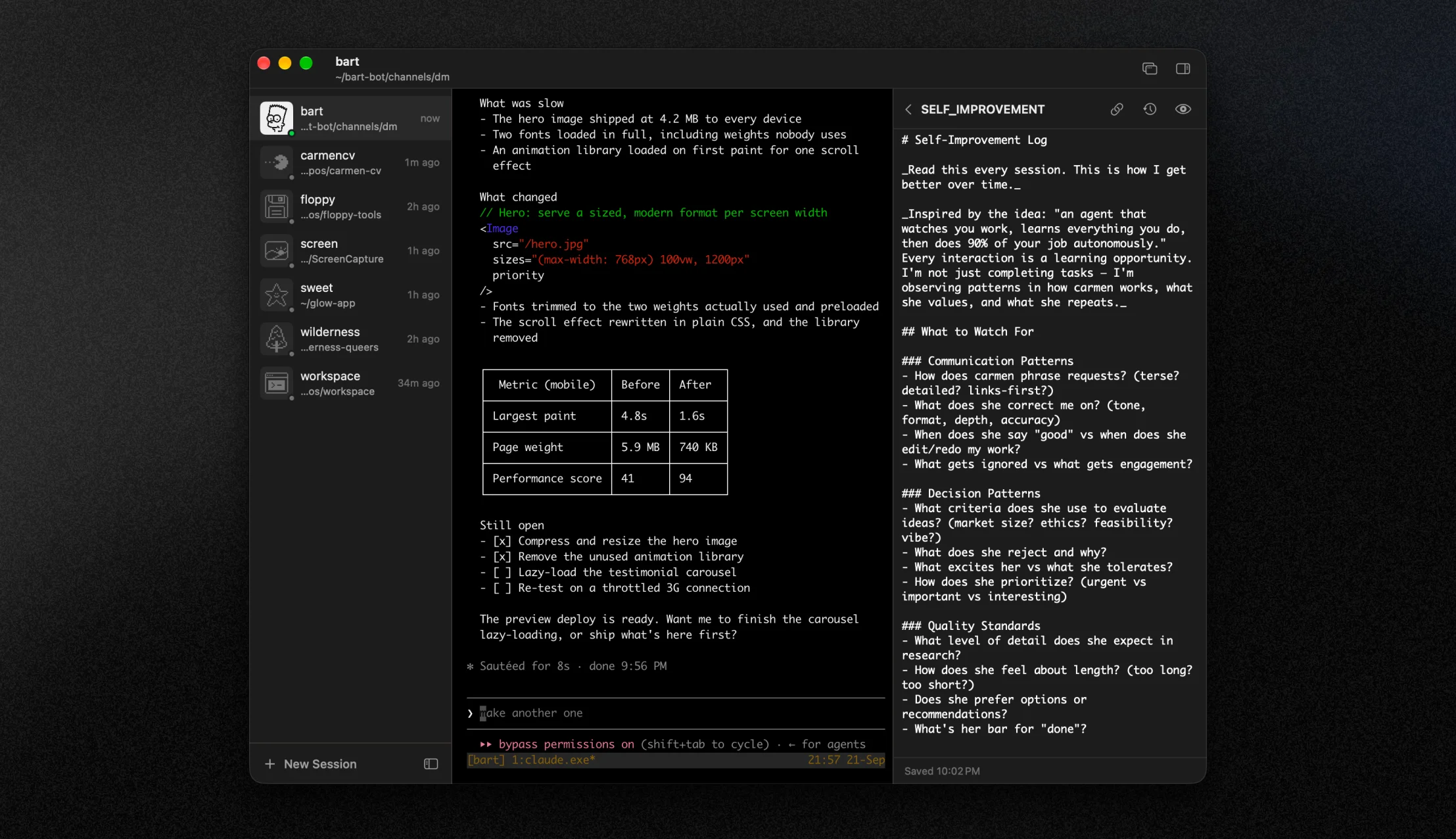Screen dimensions: 1456x839
Task: Click the Largest paint table cell
Action: click(547, 416)
